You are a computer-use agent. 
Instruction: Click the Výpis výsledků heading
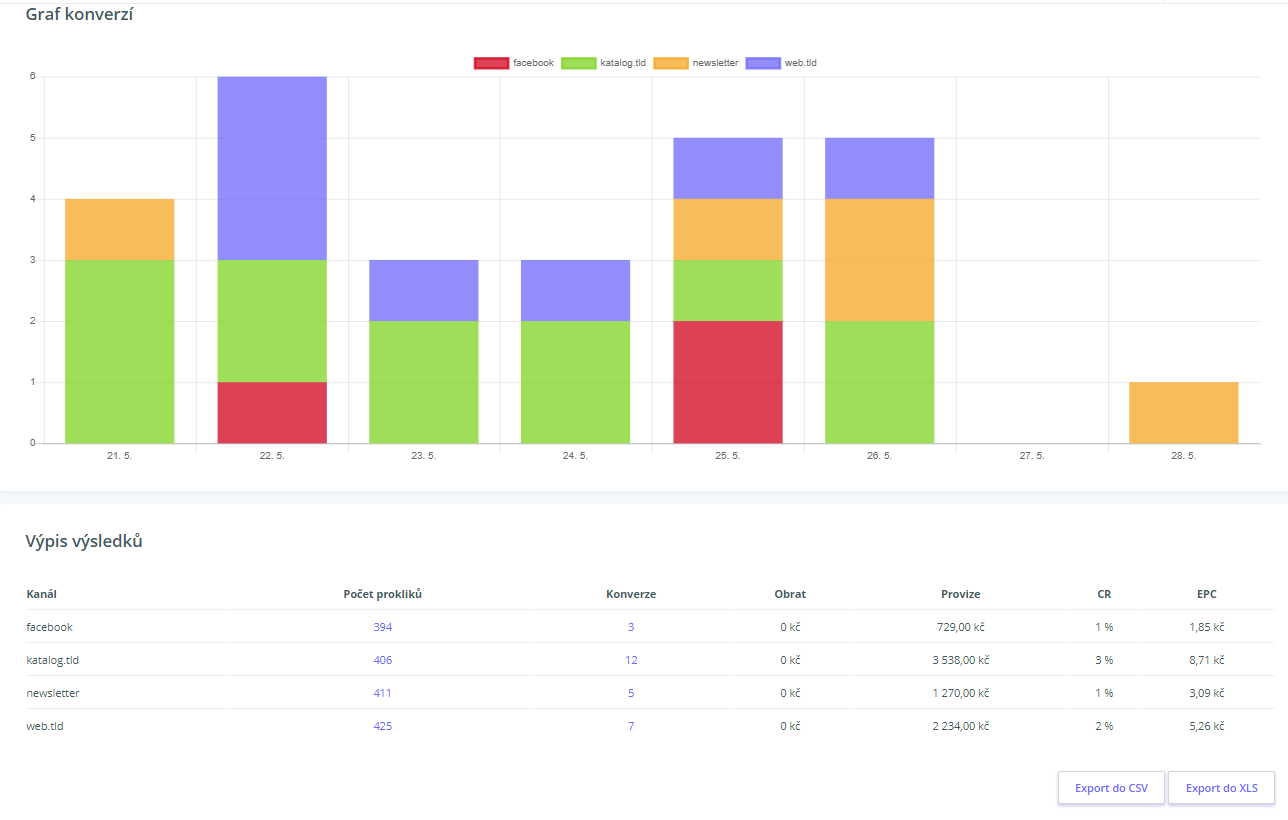click(x=84, y=541)
